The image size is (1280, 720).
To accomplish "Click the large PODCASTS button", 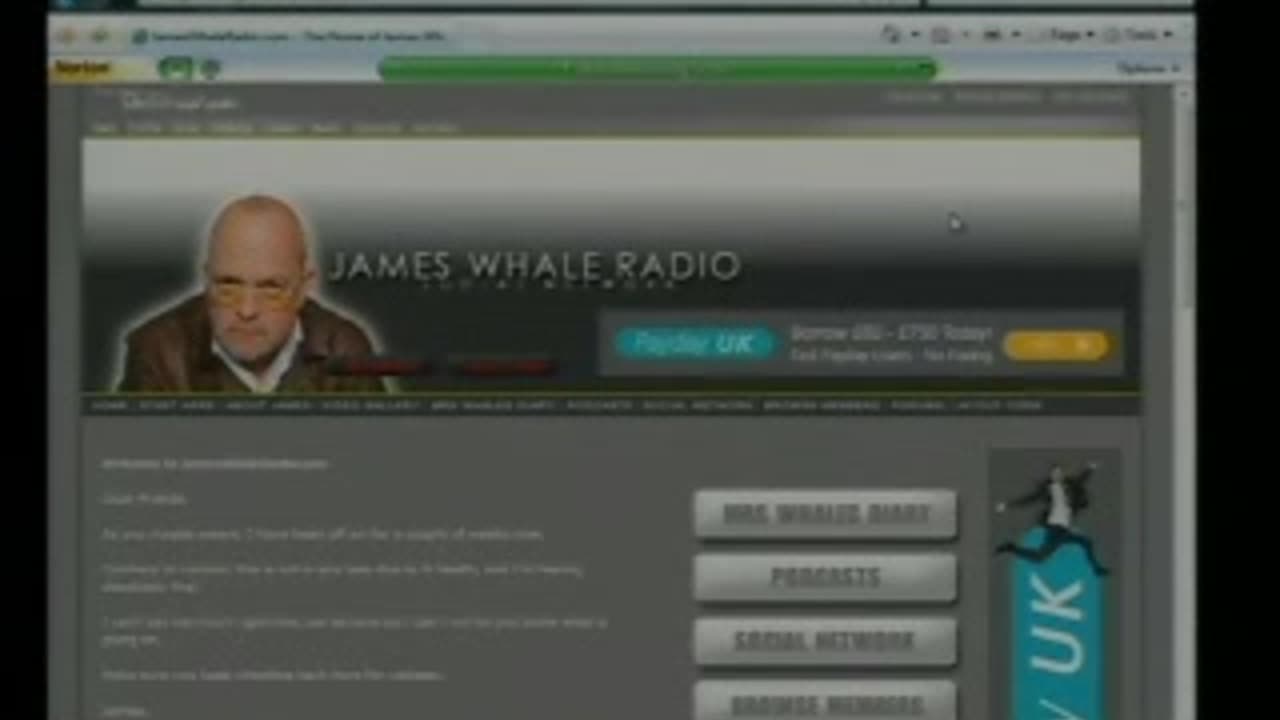I will pos(826,578).
